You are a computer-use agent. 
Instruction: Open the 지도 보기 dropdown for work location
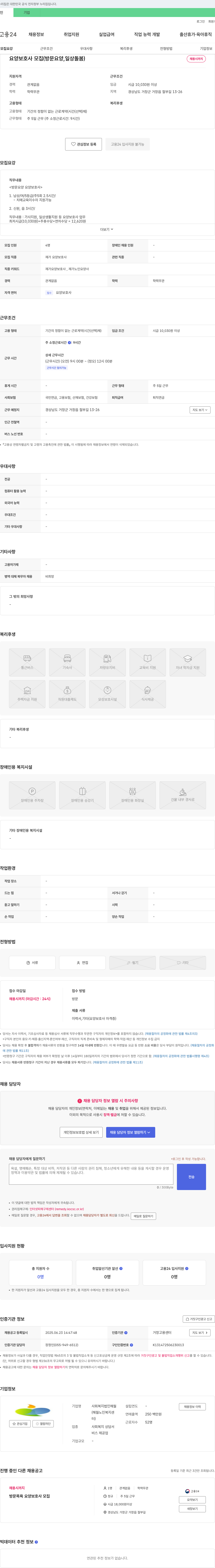point(200,410)
